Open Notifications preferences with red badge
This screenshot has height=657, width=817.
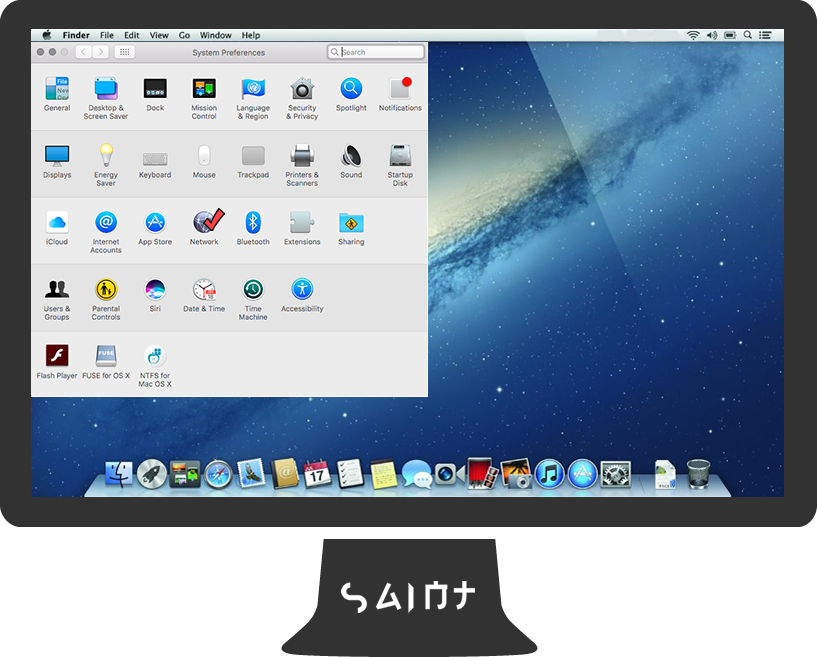tap(400, 90)
